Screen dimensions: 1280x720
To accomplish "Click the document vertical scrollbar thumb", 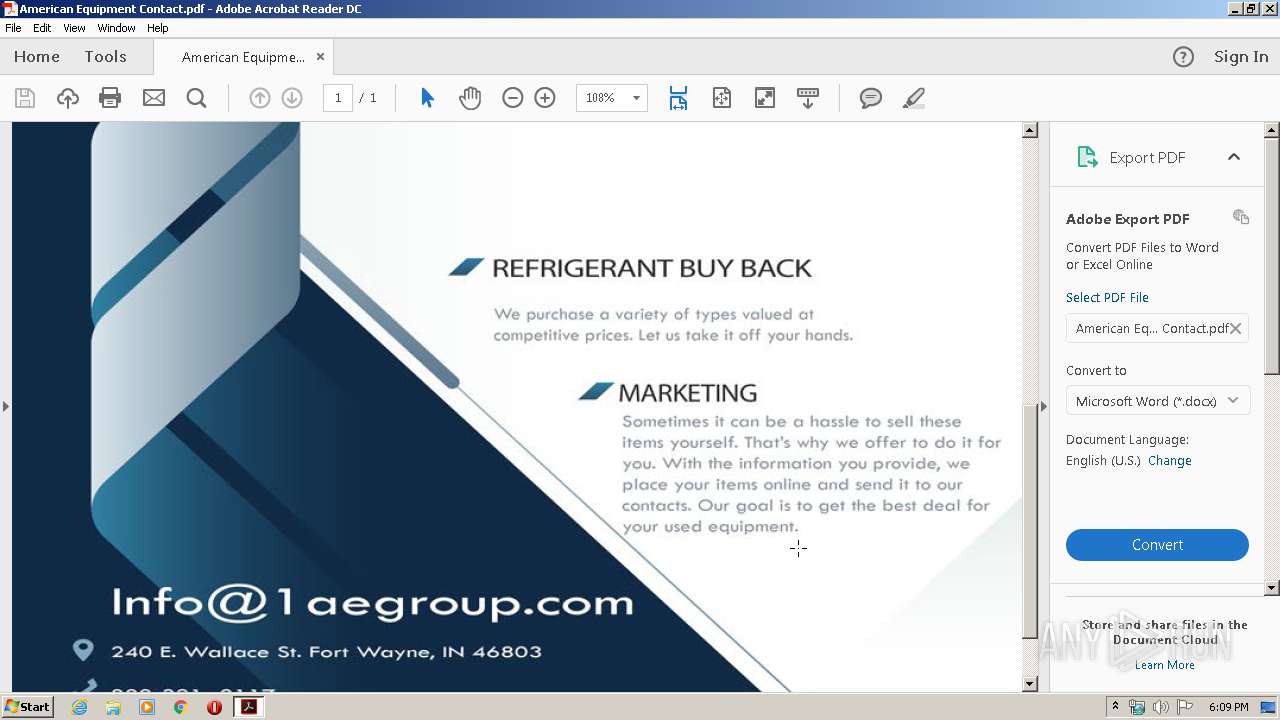I will (x=1030, y=521).
